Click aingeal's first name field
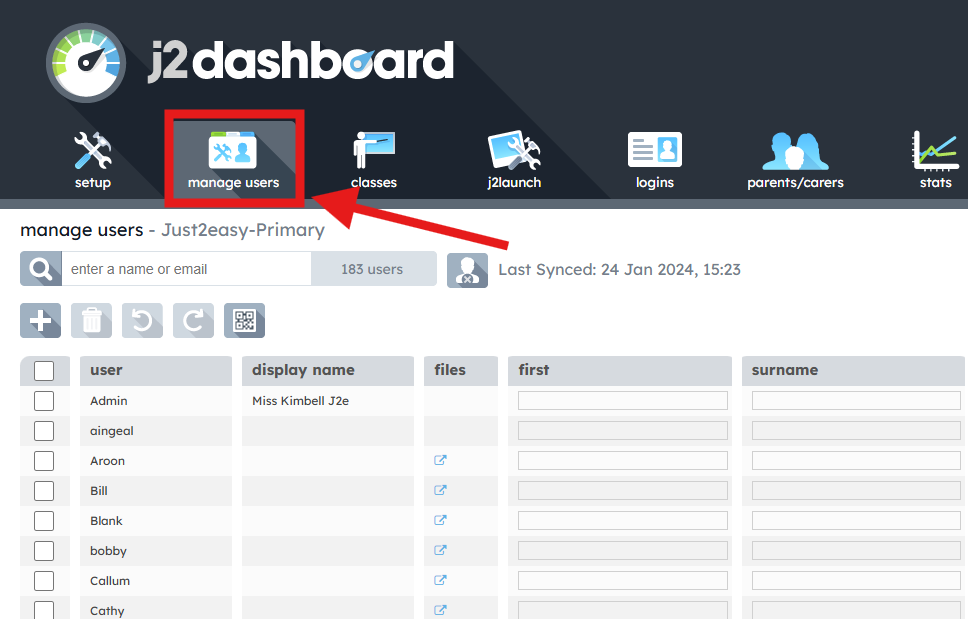Image resolution: width=968 pixels, height=619 pixels. click(x=622, y=430)
